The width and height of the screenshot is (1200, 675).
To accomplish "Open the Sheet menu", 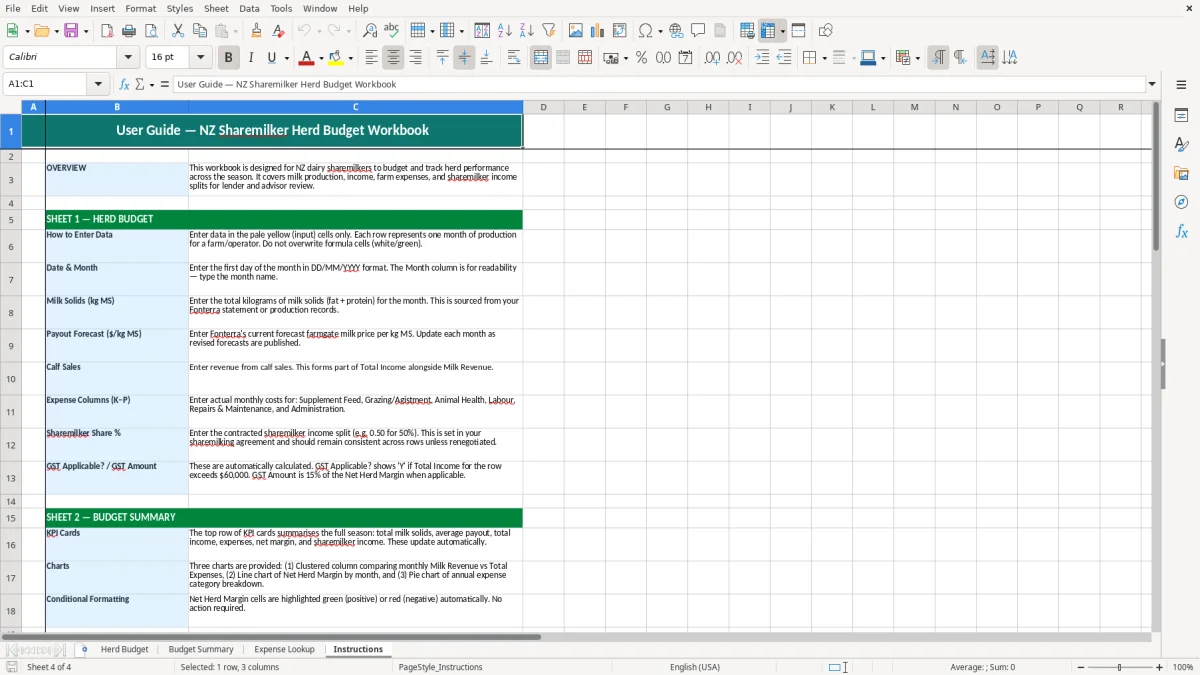I will (x=216, y=8).
